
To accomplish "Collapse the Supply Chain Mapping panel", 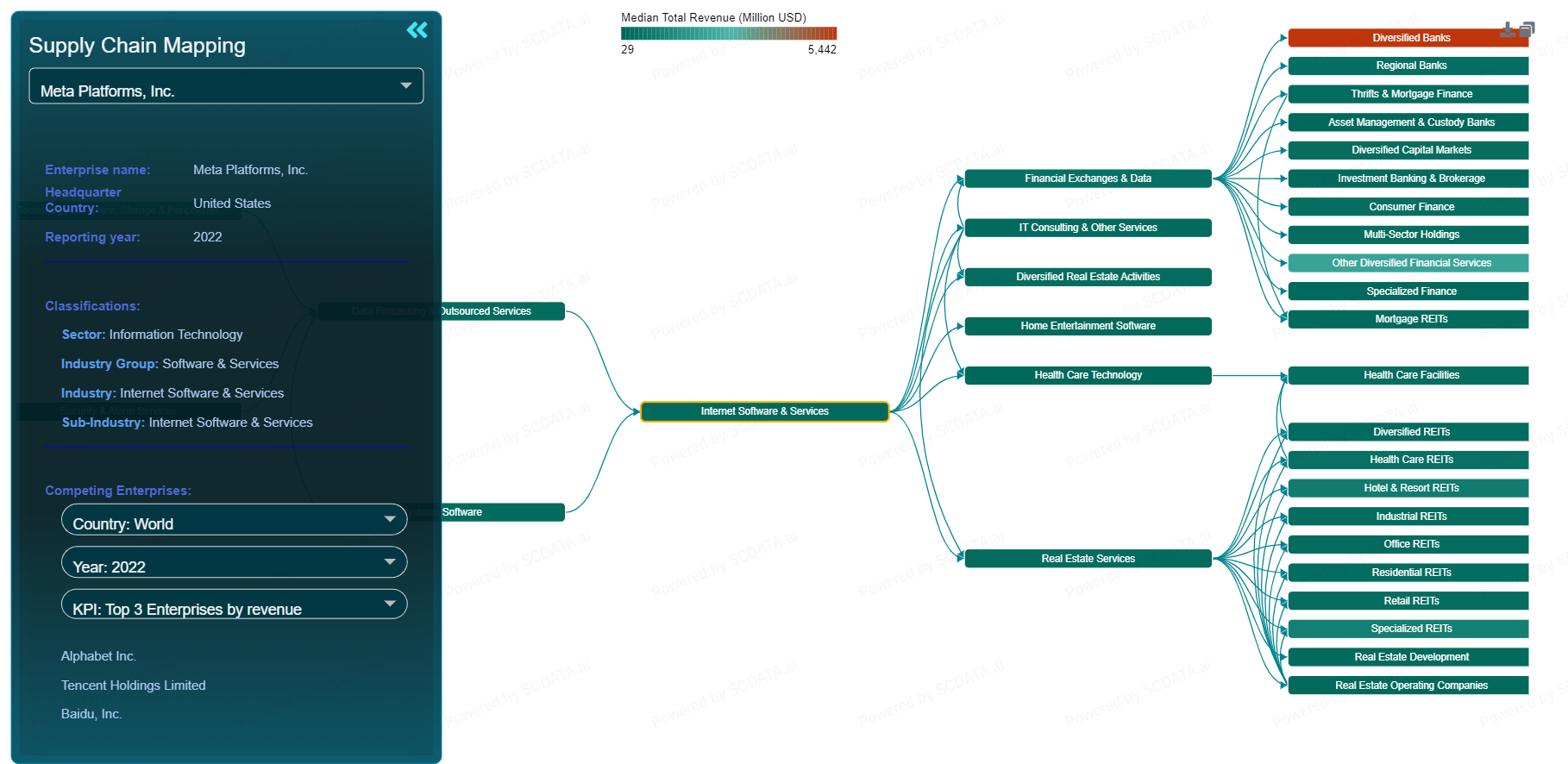I will 417,30.
